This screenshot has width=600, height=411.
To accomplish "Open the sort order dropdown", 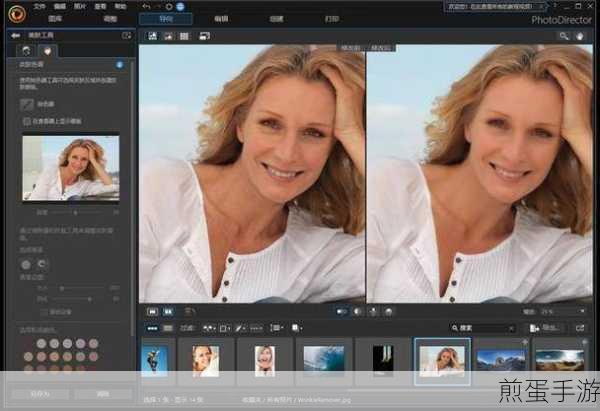I will click(x=276, y=328).
